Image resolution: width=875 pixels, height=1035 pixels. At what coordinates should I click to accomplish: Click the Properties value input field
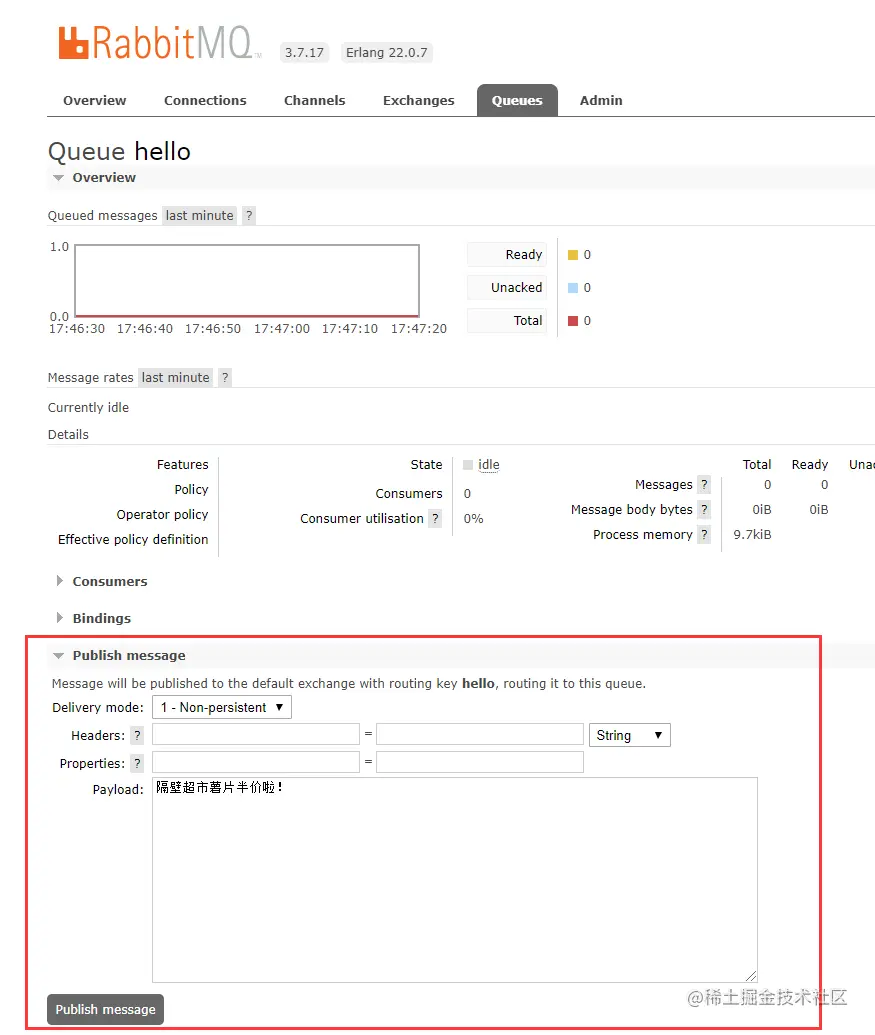tap(480, 762)
